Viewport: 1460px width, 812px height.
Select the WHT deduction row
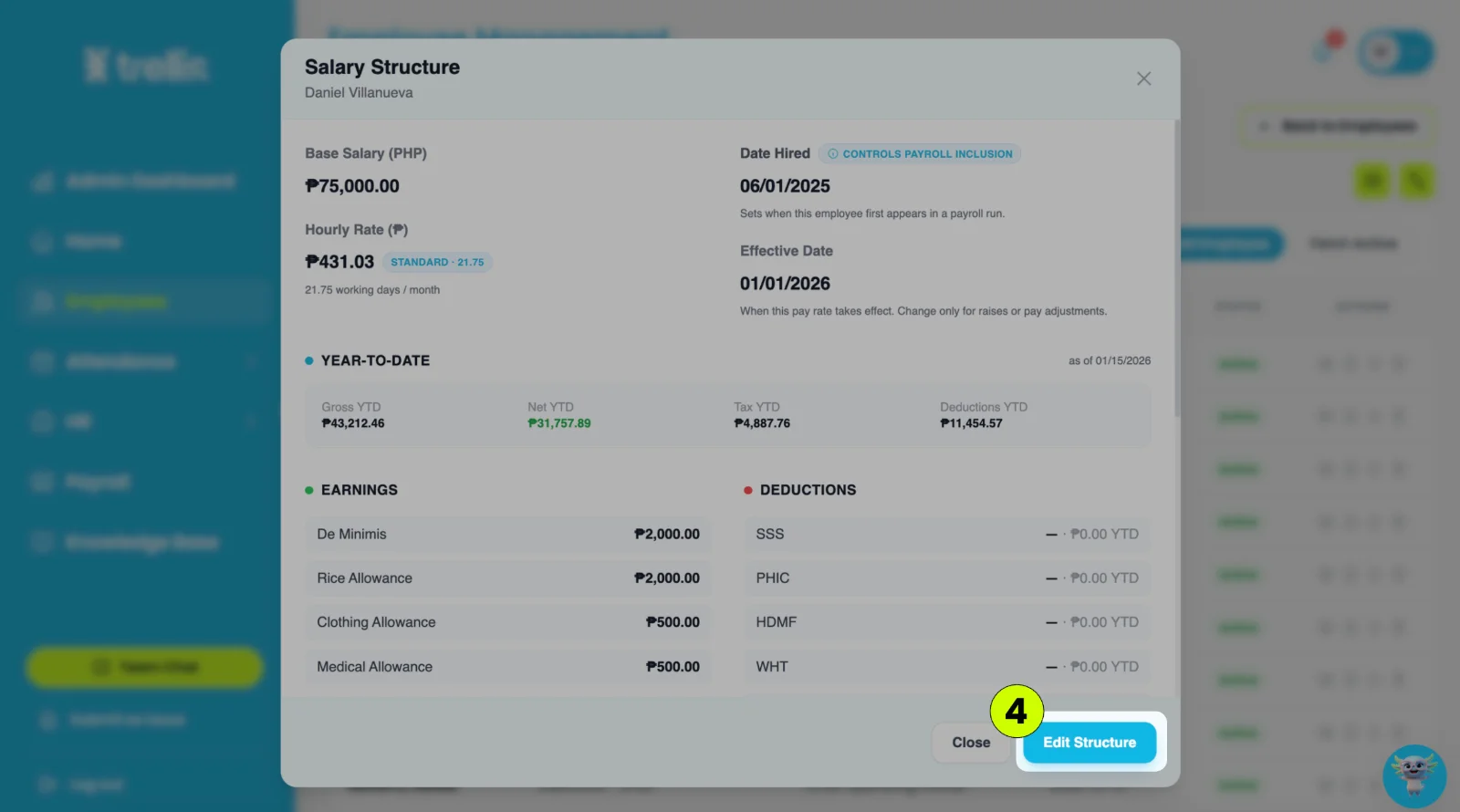[947, 667]
